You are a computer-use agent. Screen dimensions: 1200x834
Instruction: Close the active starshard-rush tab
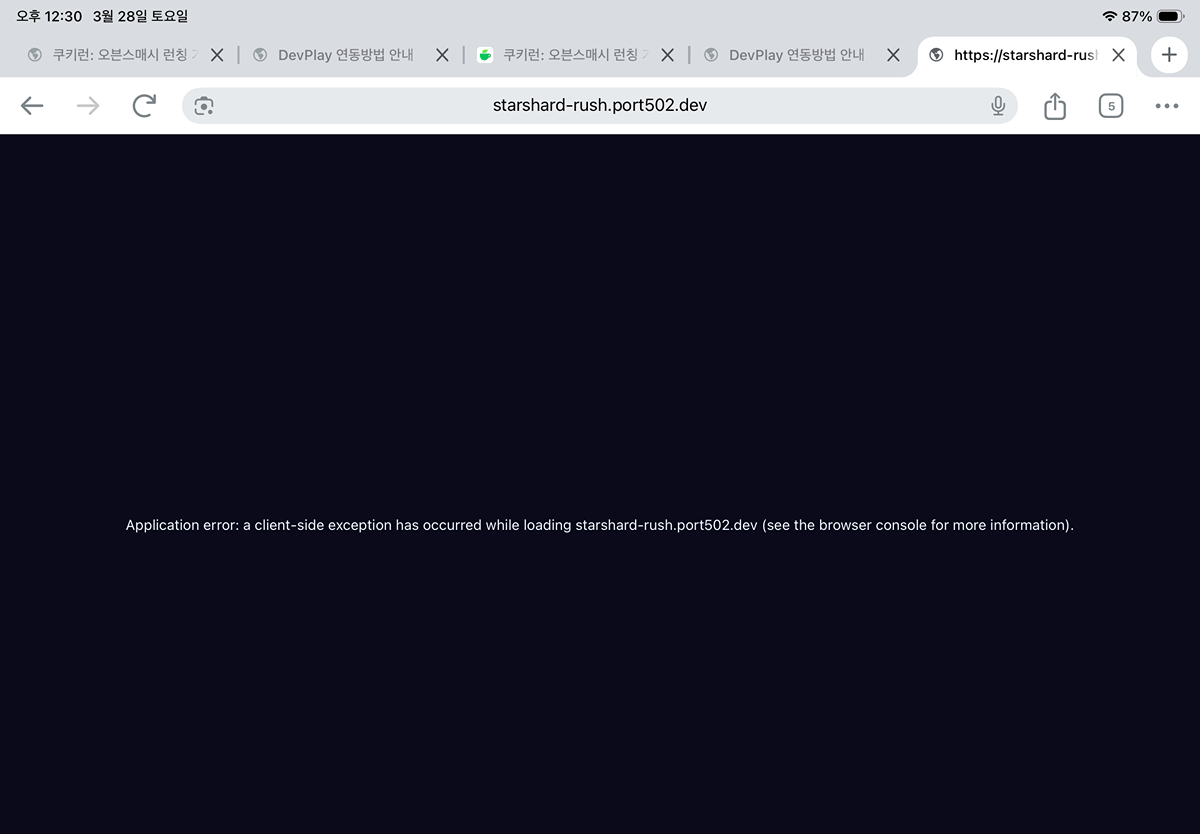coord(1118,55)
